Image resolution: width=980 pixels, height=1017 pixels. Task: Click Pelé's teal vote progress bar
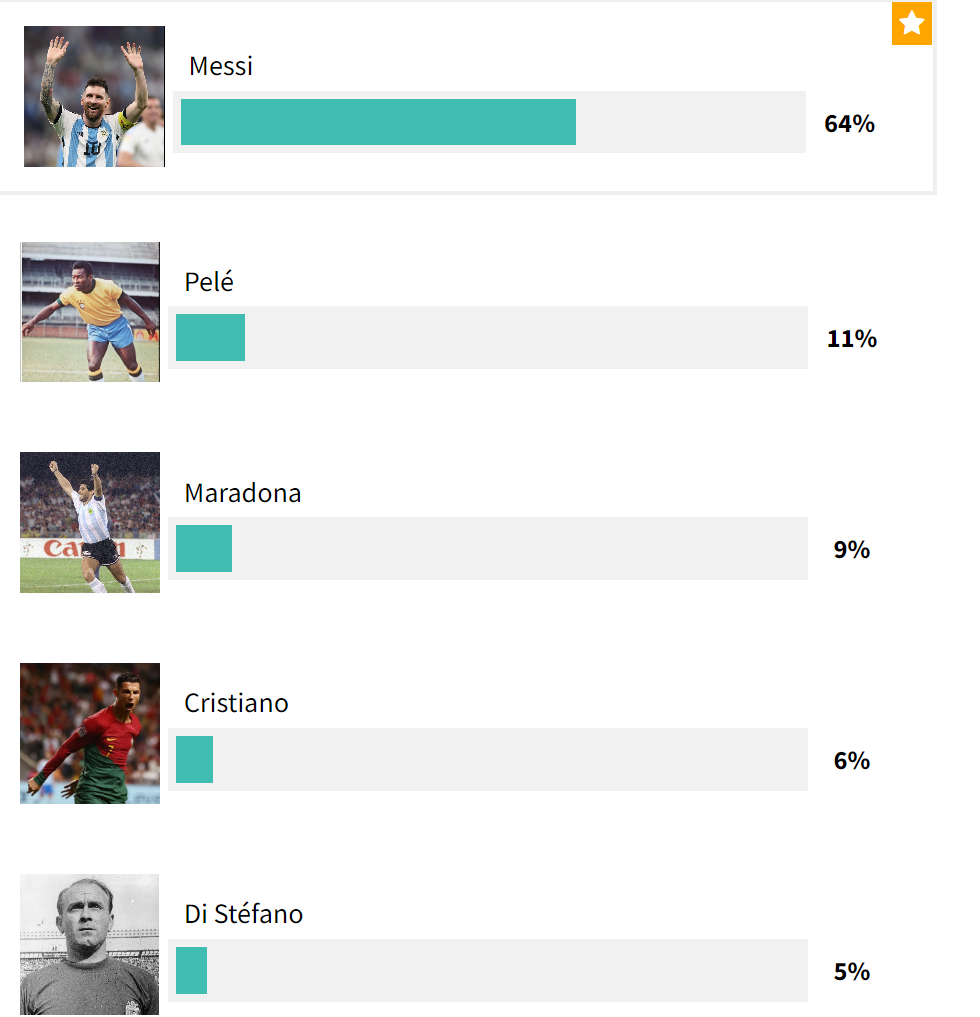point(210,337)
